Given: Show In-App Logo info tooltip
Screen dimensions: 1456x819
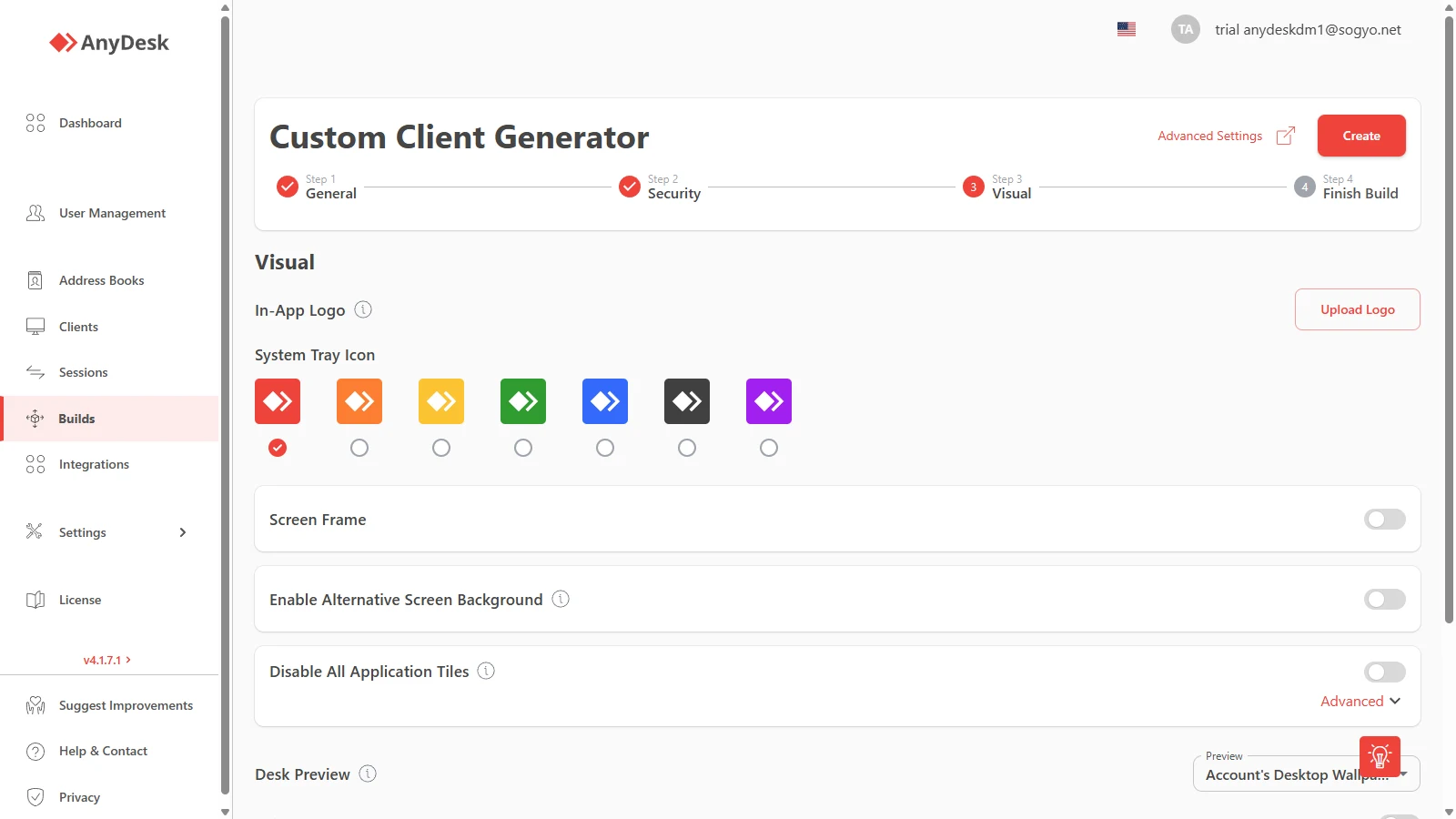Looking at the screenshot, I should (x=363, y=309).
